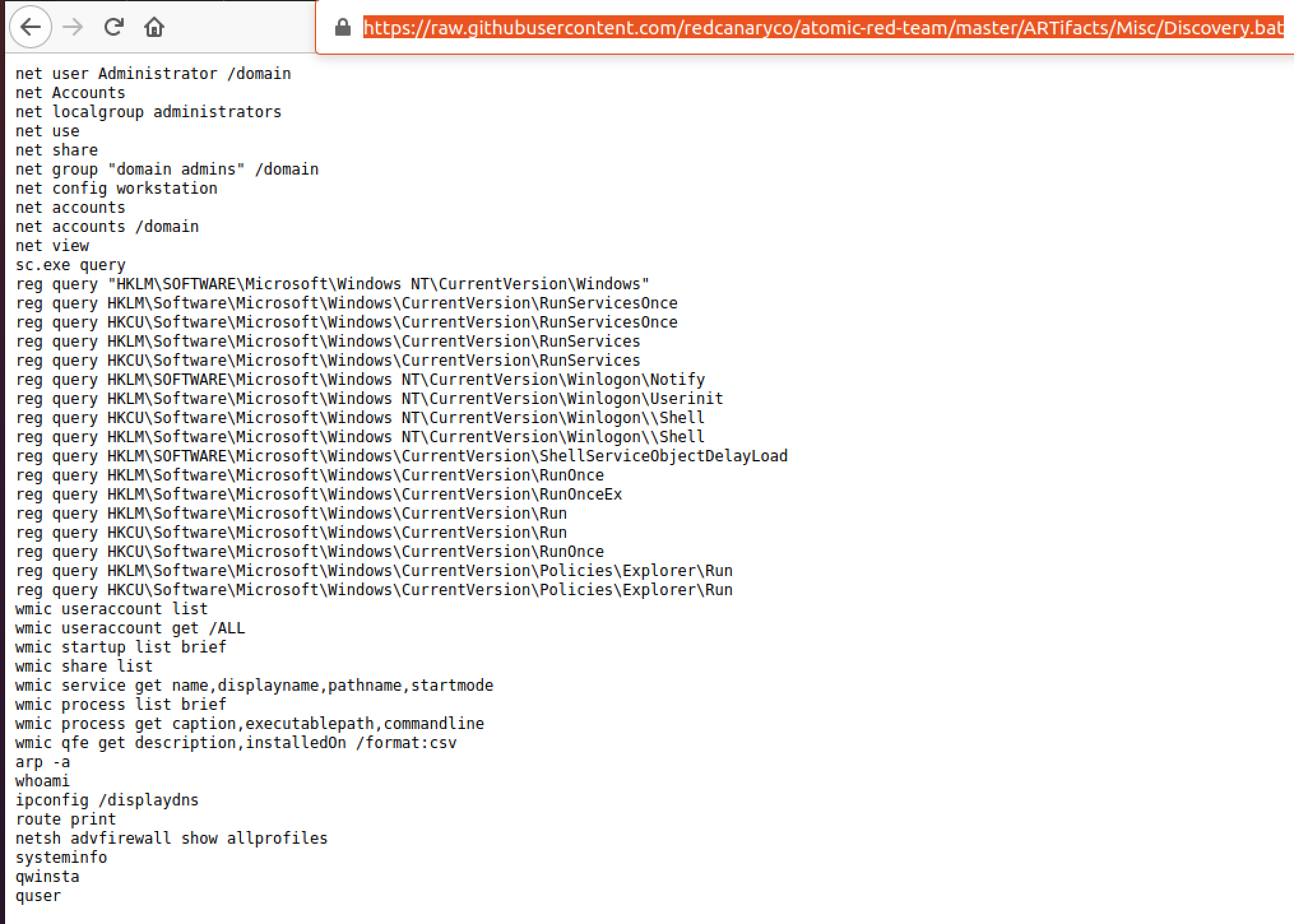Click the 'net group "domain admins" /domain' line
The image size is (1294, 924).
[166, 170]
